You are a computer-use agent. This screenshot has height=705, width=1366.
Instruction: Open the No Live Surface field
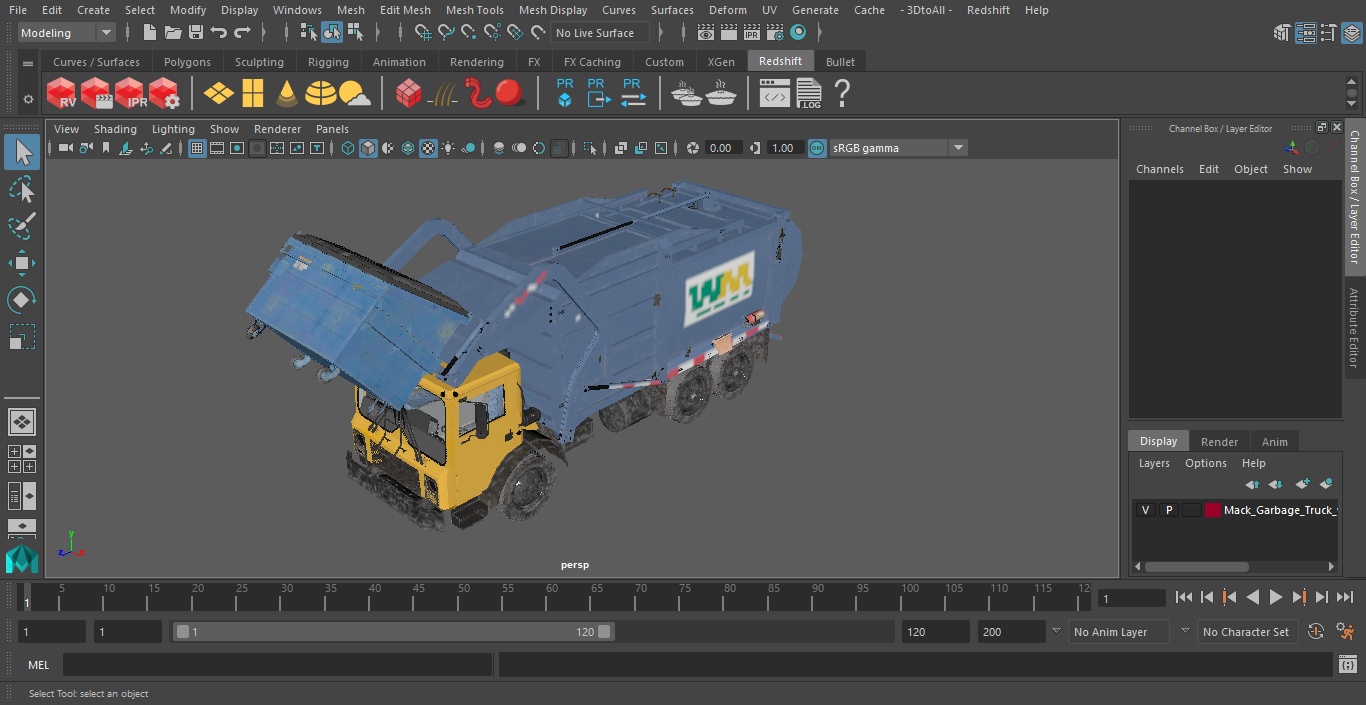pos(600,33)
